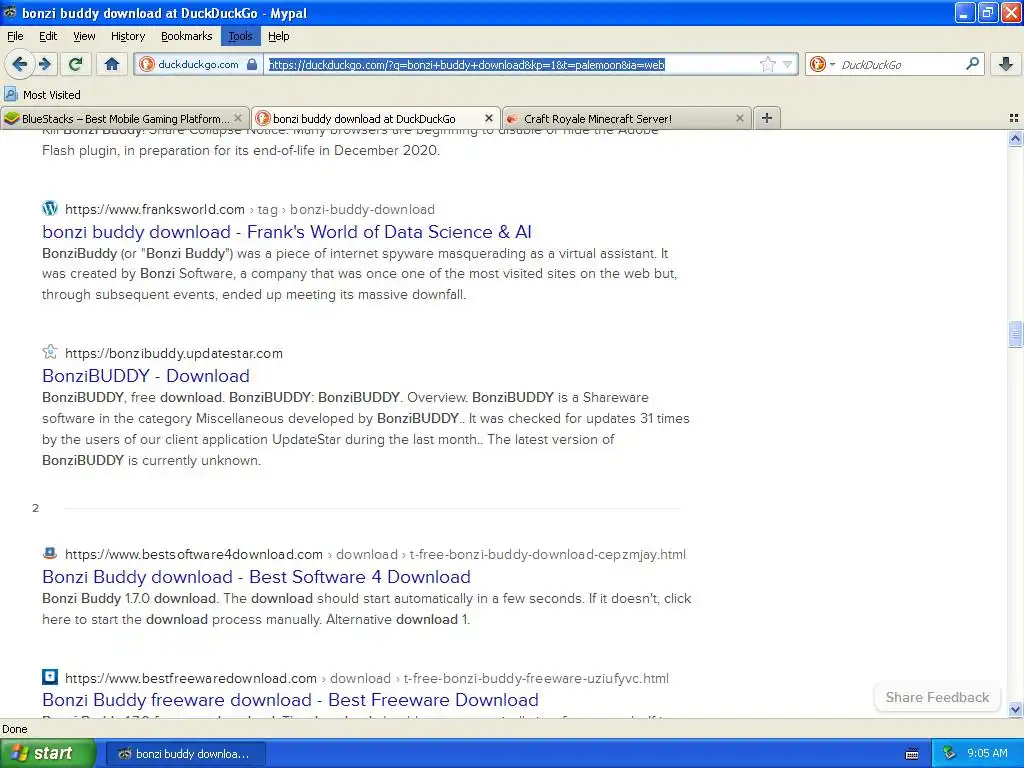Click the page 2 results marker

(35, 508)
